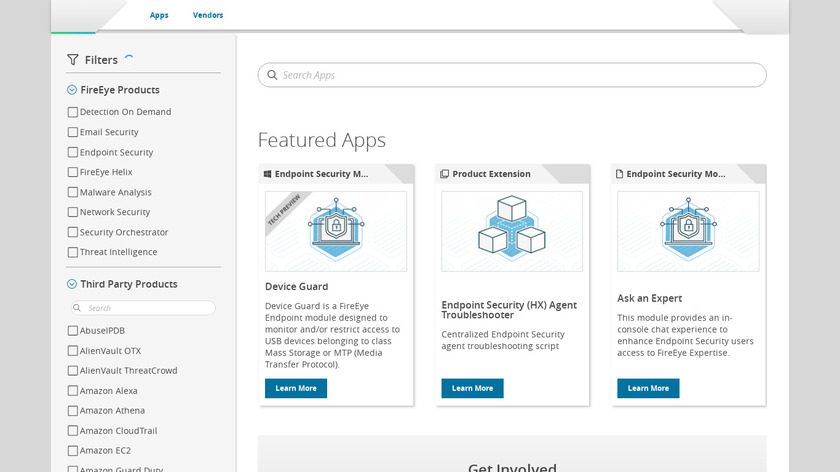
Task: Open the Apps tab
Action: [159, 15]
